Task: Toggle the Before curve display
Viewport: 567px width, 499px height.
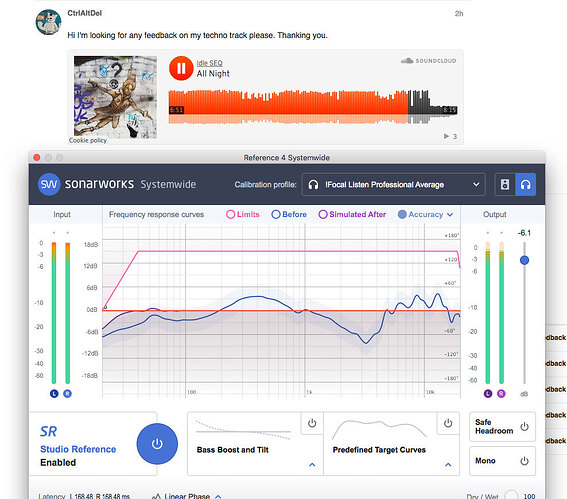Action: click(289, 214)
